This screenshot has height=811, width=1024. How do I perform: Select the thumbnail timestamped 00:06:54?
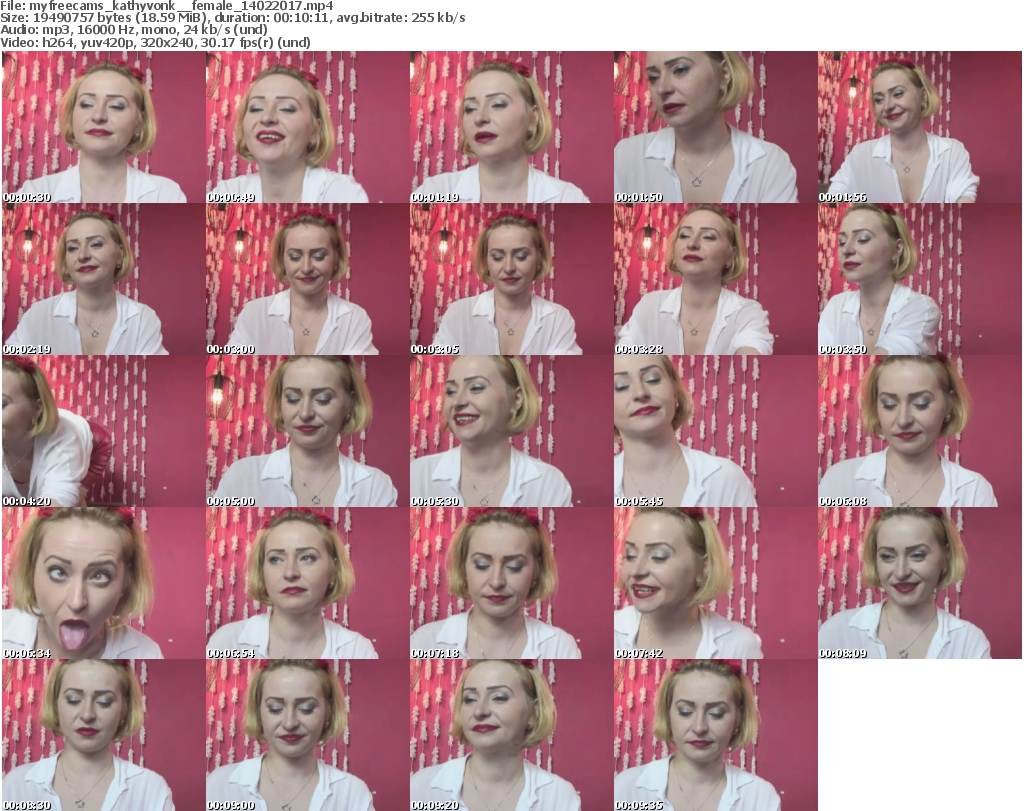click(308, 583)
